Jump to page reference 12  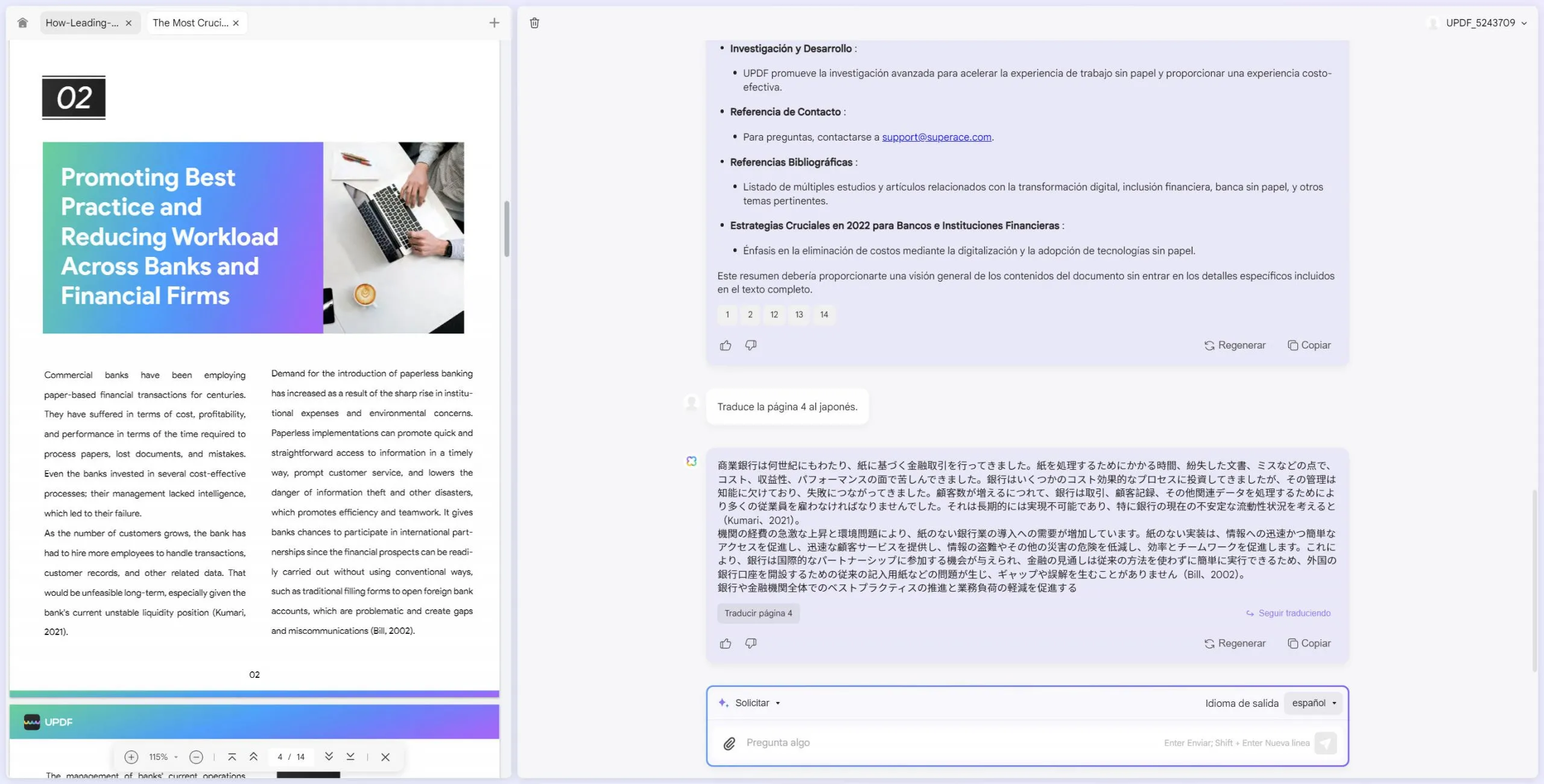774,314
